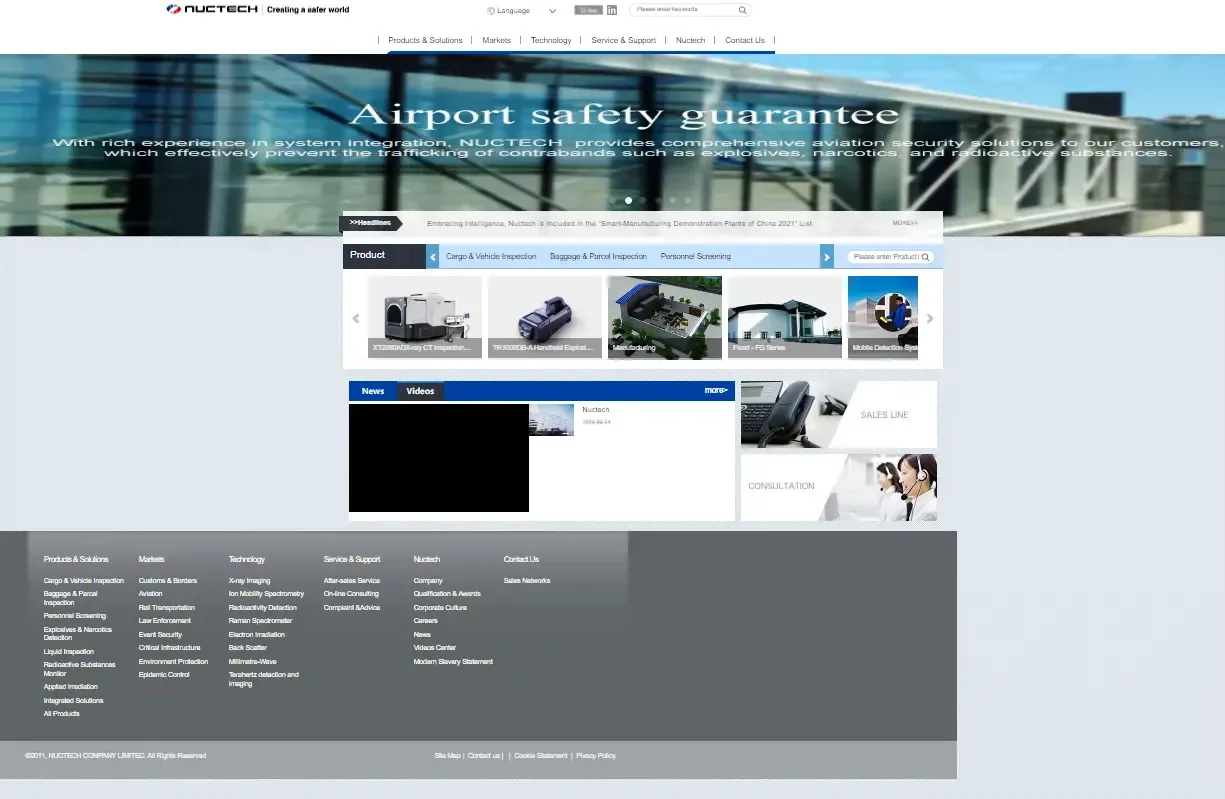Open the Language dropdown chevron
The height and width of the screenshot is (799, 1225).
tap(553, 11)
